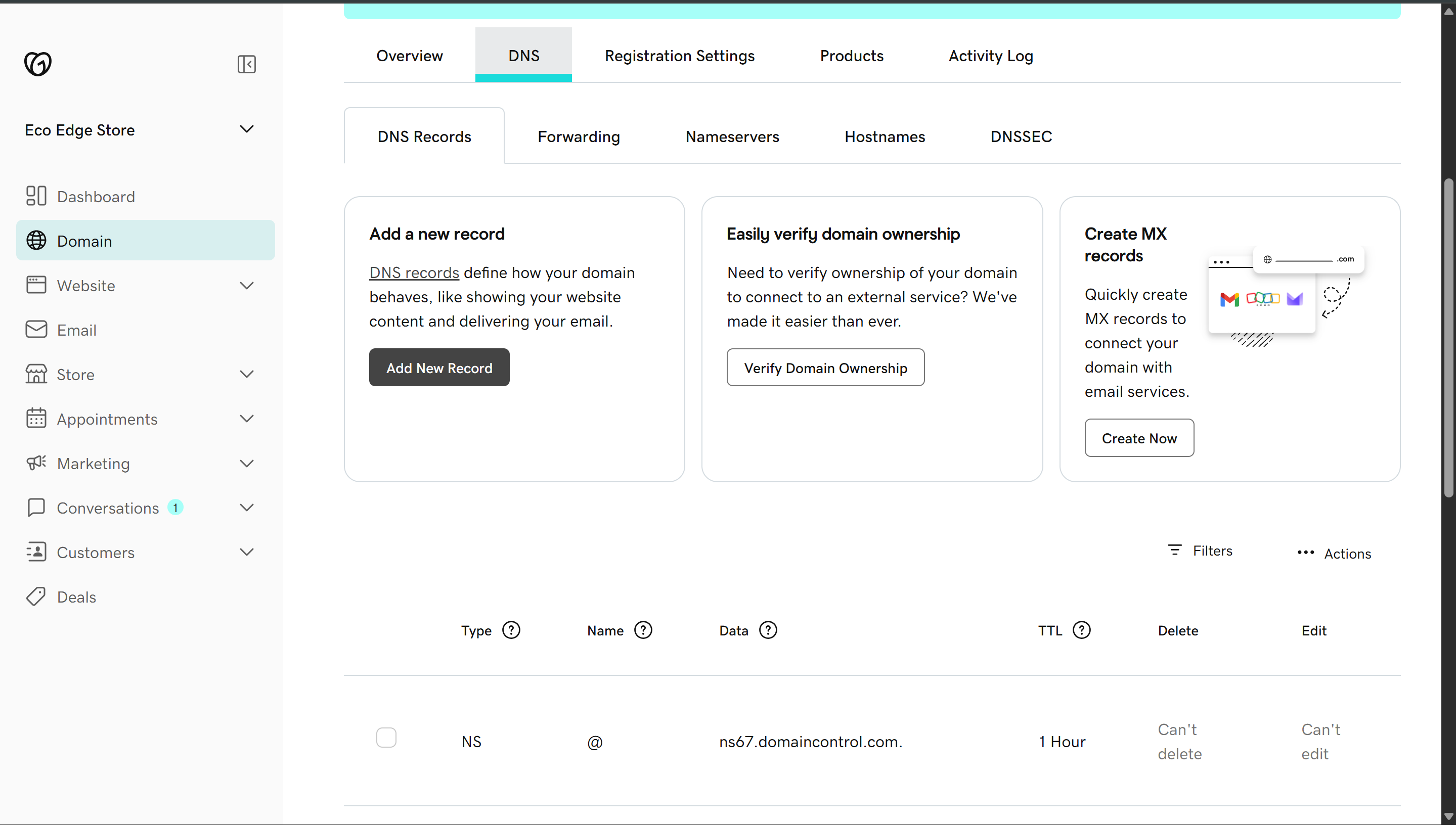Open the Dashboard from the sidebar
This screenshot has height=825, width=1456.
pyautogui.click(x=96, y=196)
